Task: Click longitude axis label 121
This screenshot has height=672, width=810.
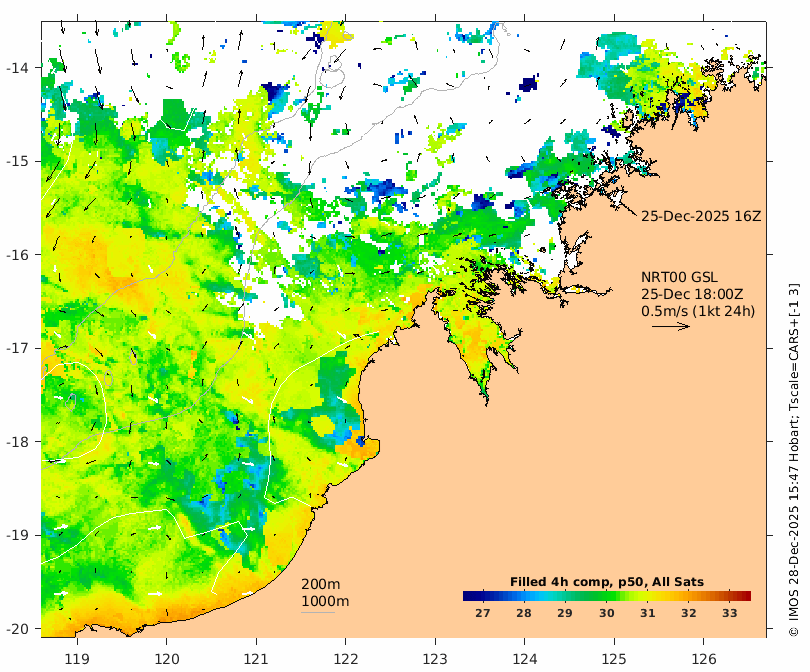Action: (256, 659)
